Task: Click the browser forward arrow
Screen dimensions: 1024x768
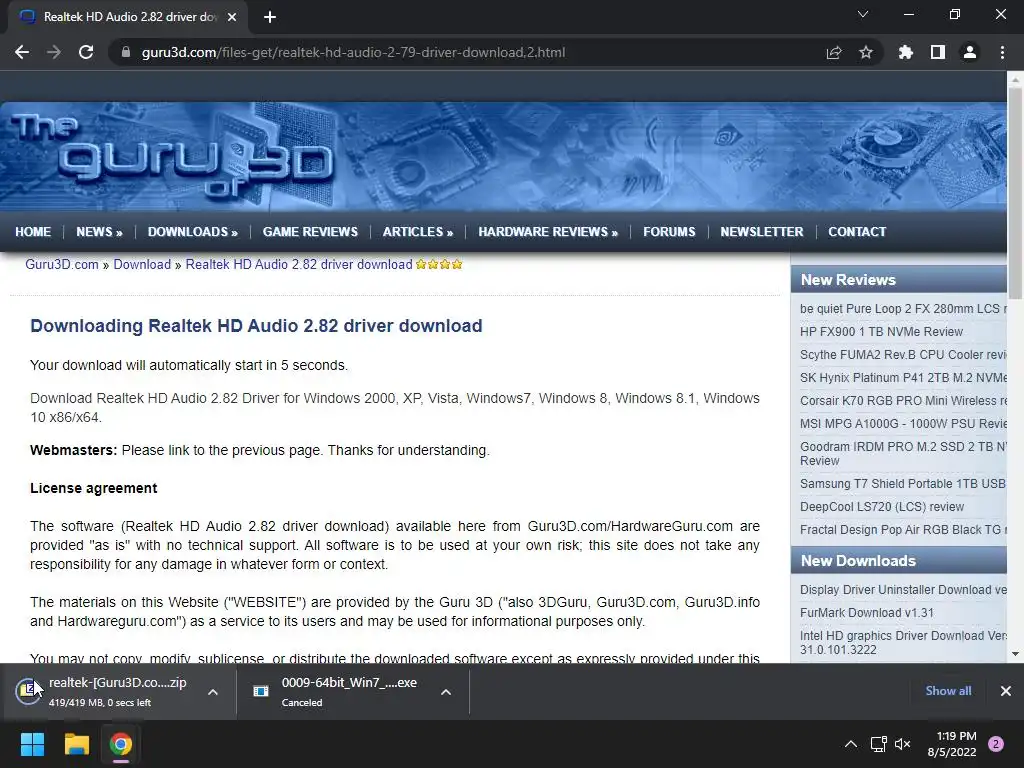Action: click(x=54, y=52)
